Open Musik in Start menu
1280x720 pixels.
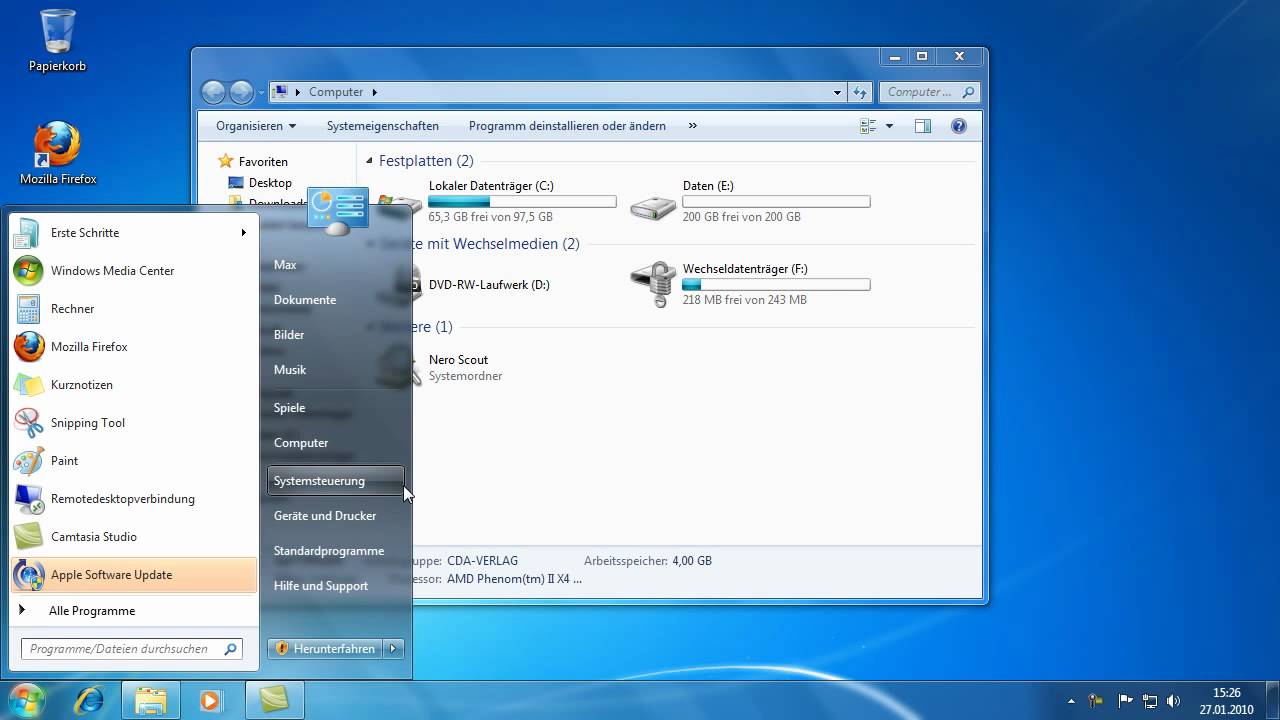point(290,370)
